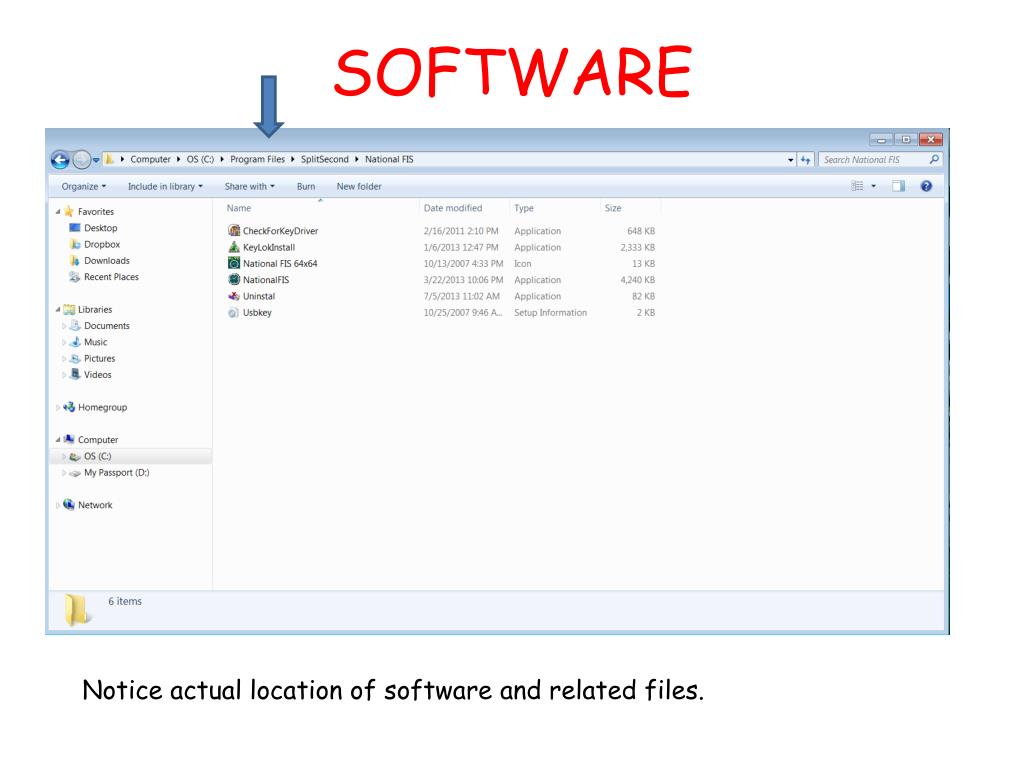Select SplitSecond in the address breadcrumb

[325, 159]
